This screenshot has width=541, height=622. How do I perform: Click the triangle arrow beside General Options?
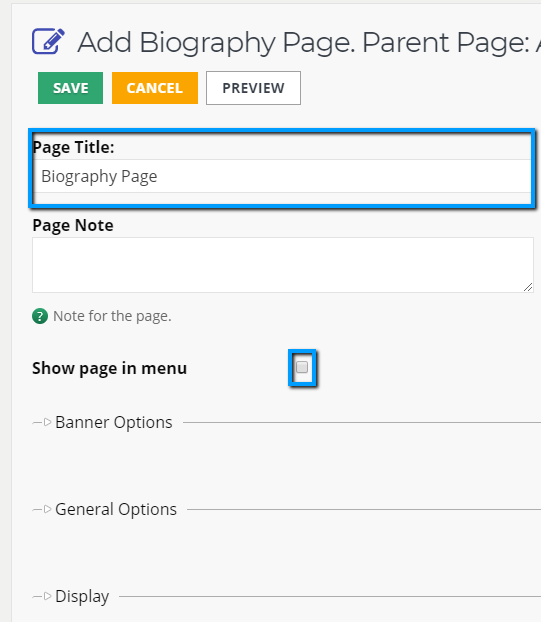(47, 509)
